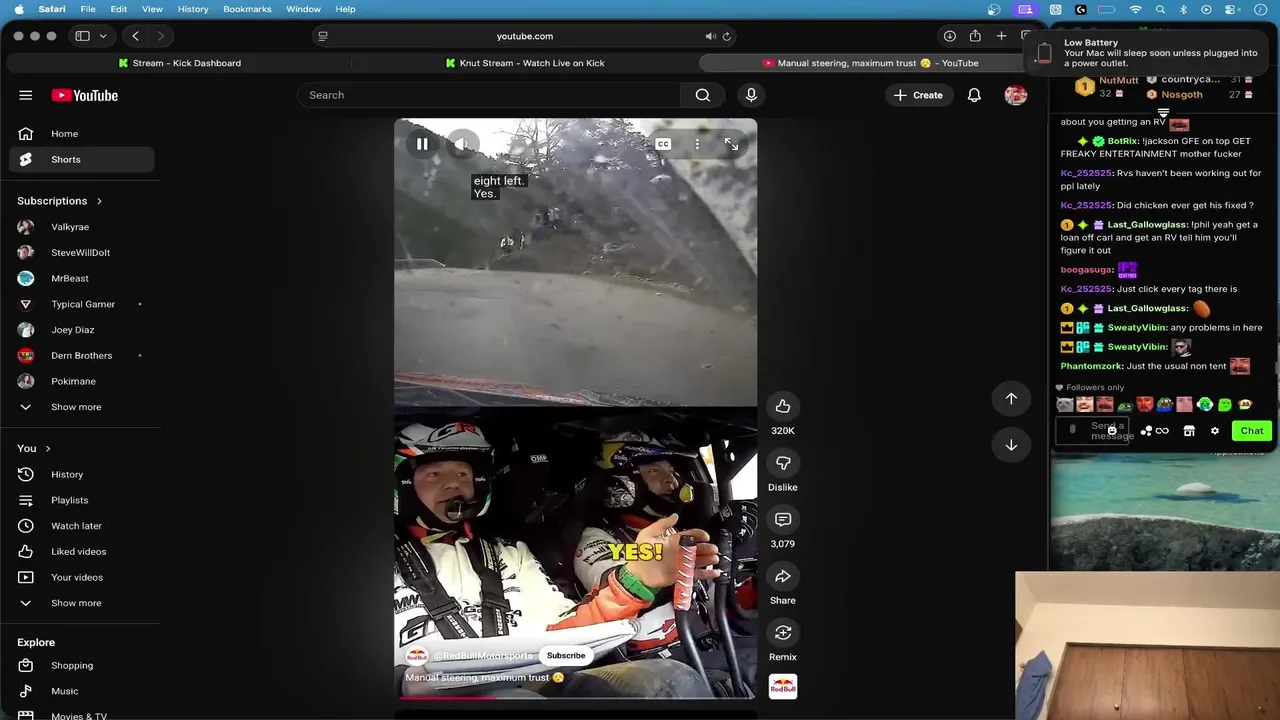This screenshot has width=1280, height=720.
Task: Reload the page in Safari
Action: [727, 36]
